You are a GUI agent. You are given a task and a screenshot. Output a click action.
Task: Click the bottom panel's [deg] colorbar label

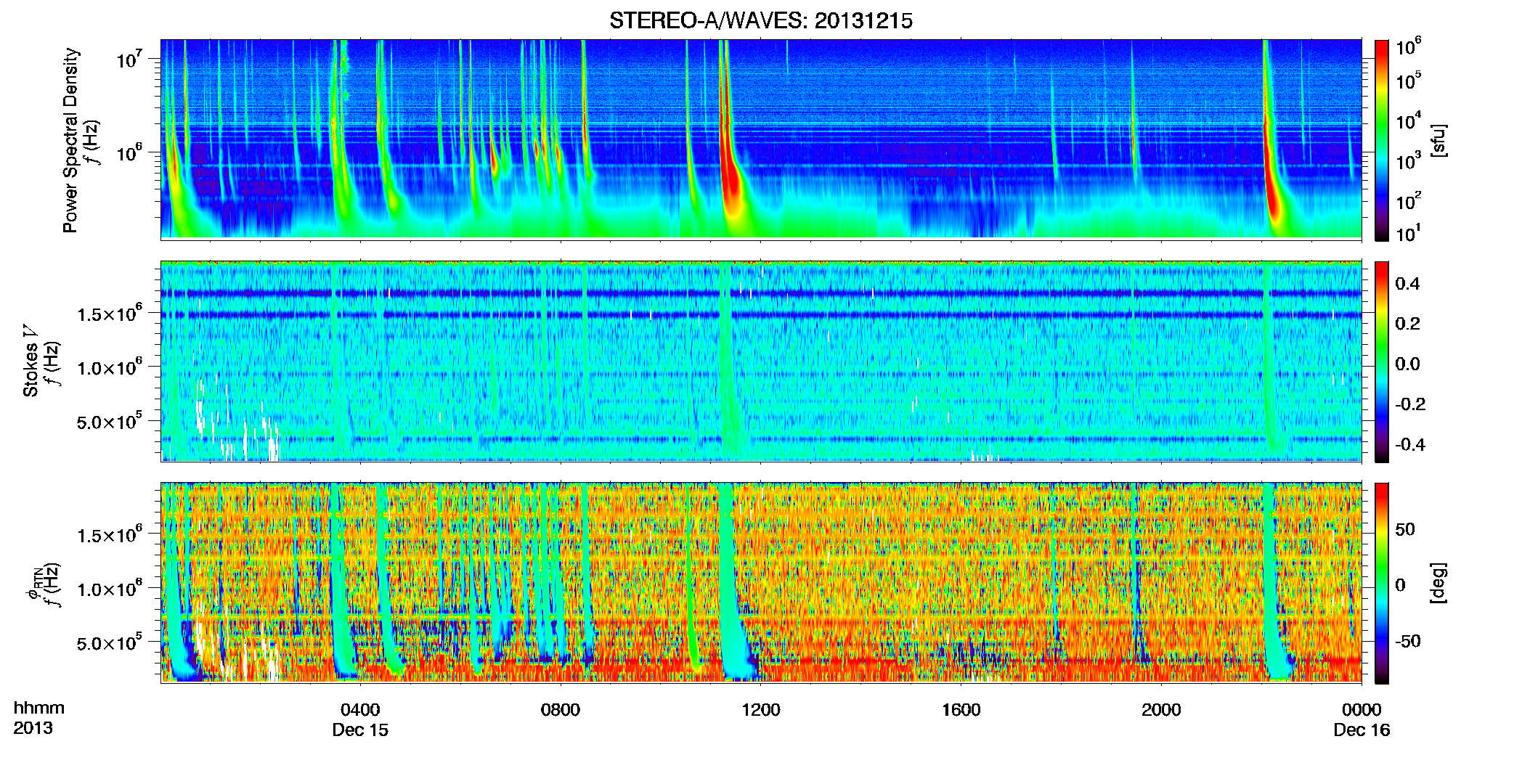[x=1438, y=582]
